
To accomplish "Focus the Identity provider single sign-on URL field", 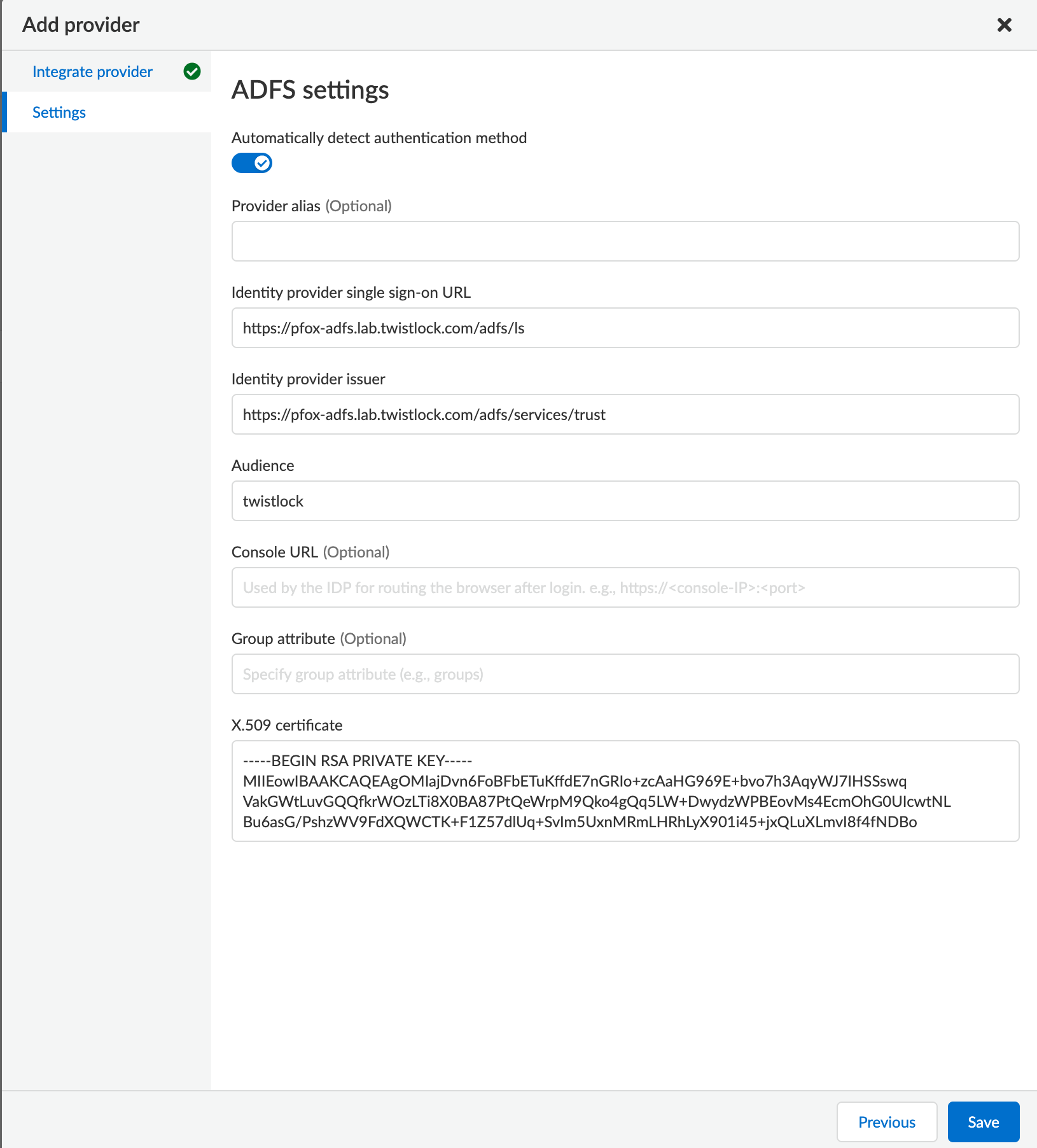I will pos(625,328).
